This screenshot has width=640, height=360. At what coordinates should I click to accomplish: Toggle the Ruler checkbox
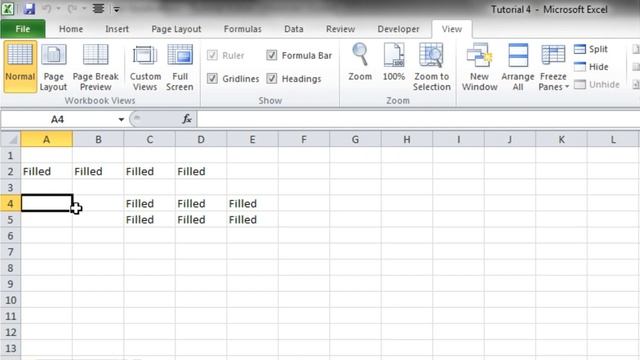click(x=212, y=55)
